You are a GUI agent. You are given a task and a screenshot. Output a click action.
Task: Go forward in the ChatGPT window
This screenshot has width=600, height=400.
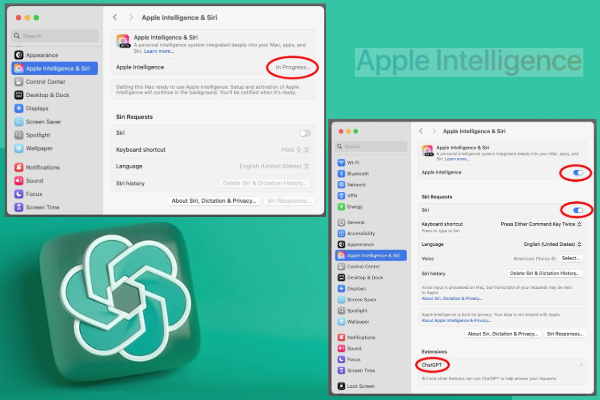(x=434, y=131)
